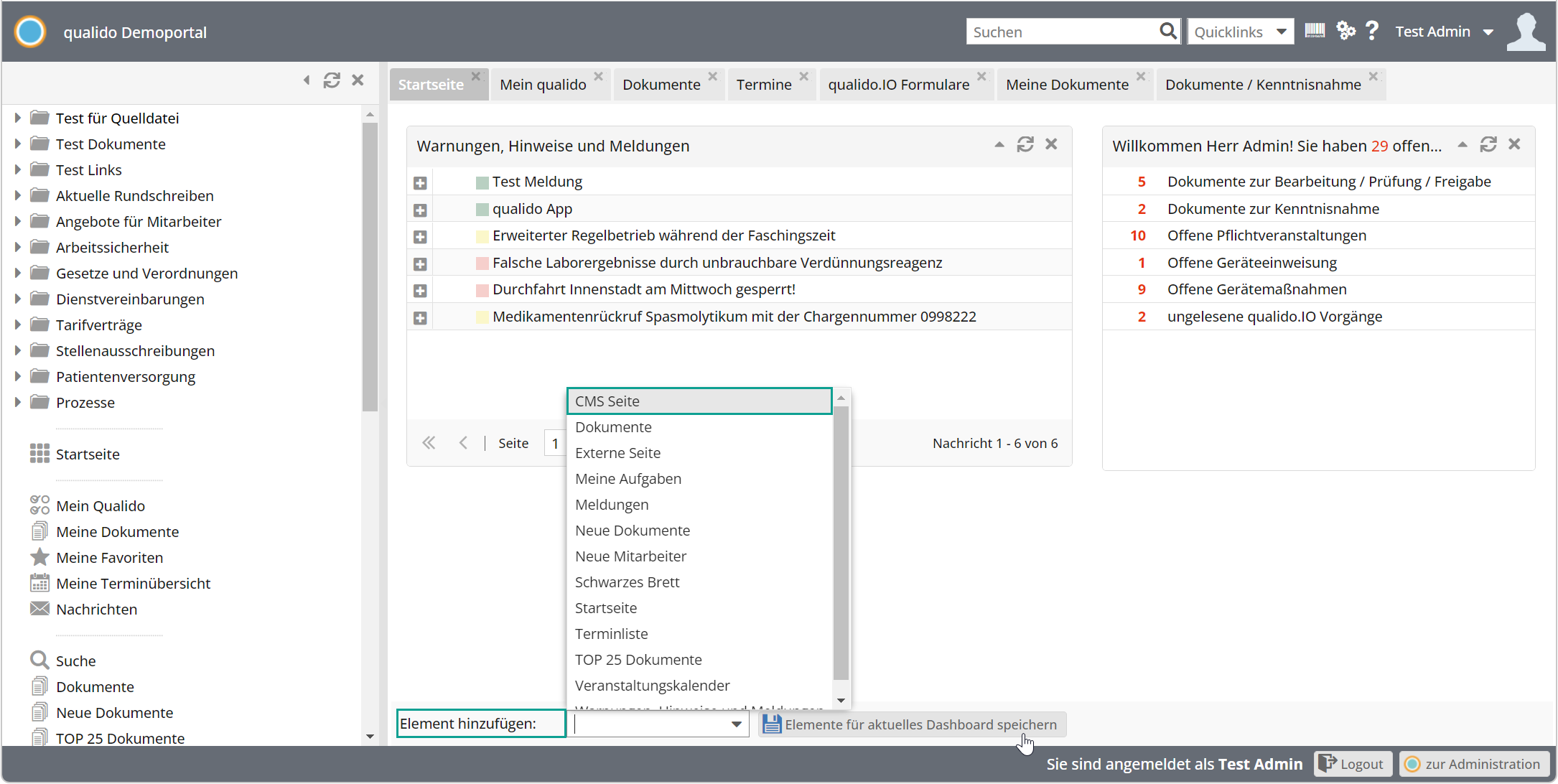Expand the Test Meldung message row
The height and width of the screenshot is (784, 1558).
[x=421, y=183]
